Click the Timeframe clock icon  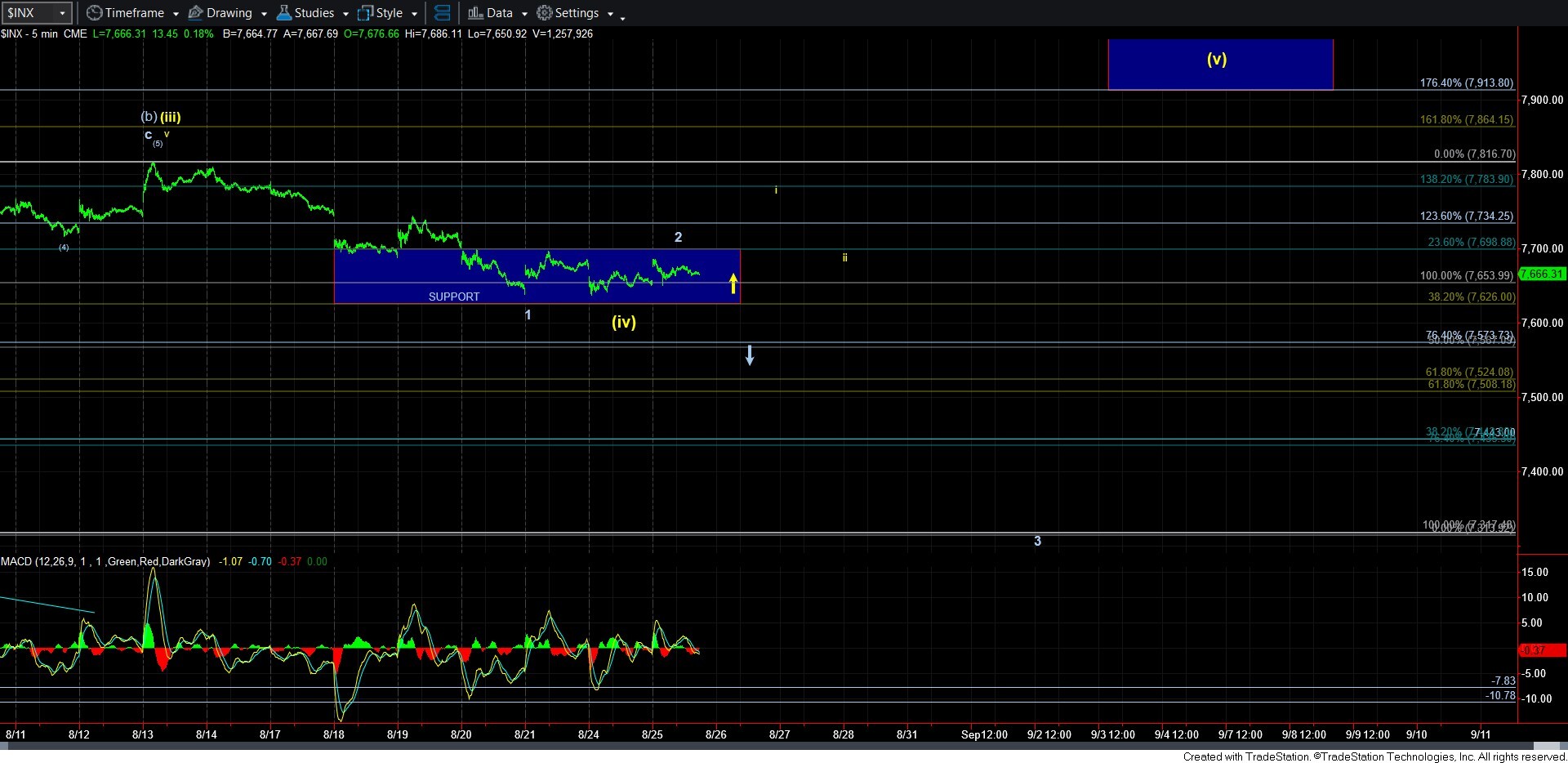click(94, 13)
